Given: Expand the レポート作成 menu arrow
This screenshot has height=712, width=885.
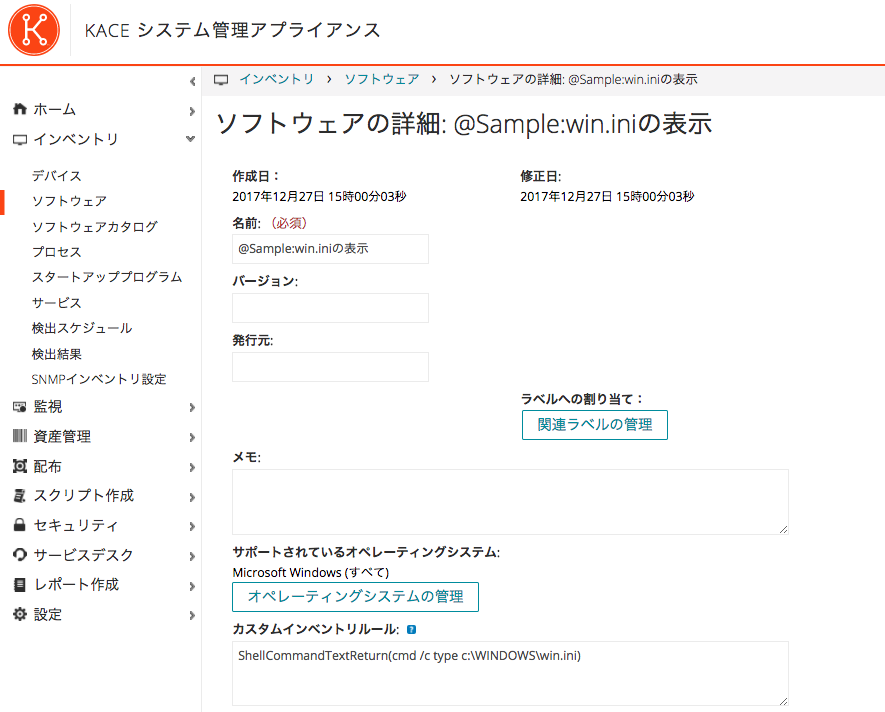Looking at the screenshot, I should (192, 586).
